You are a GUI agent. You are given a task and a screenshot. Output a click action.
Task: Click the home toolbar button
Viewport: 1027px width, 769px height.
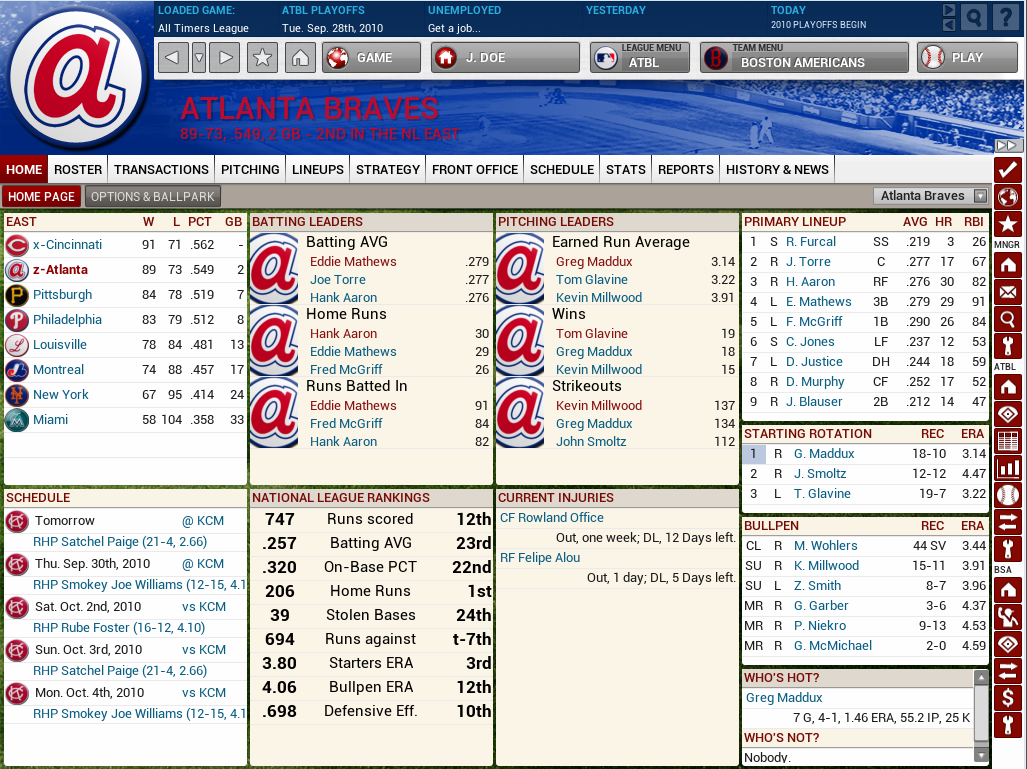(300, 58)
